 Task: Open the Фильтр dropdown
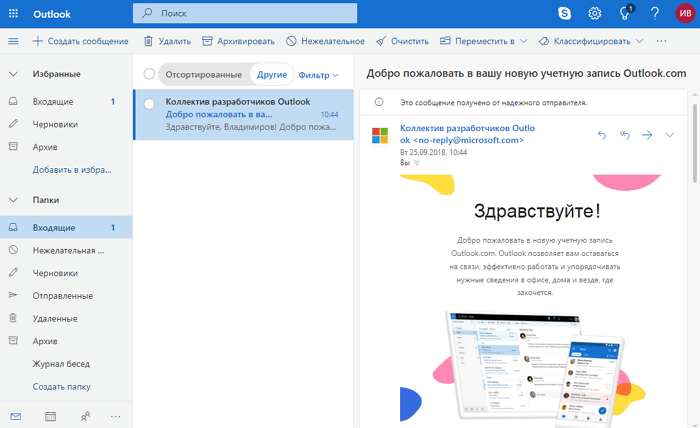tap(319, 75)
